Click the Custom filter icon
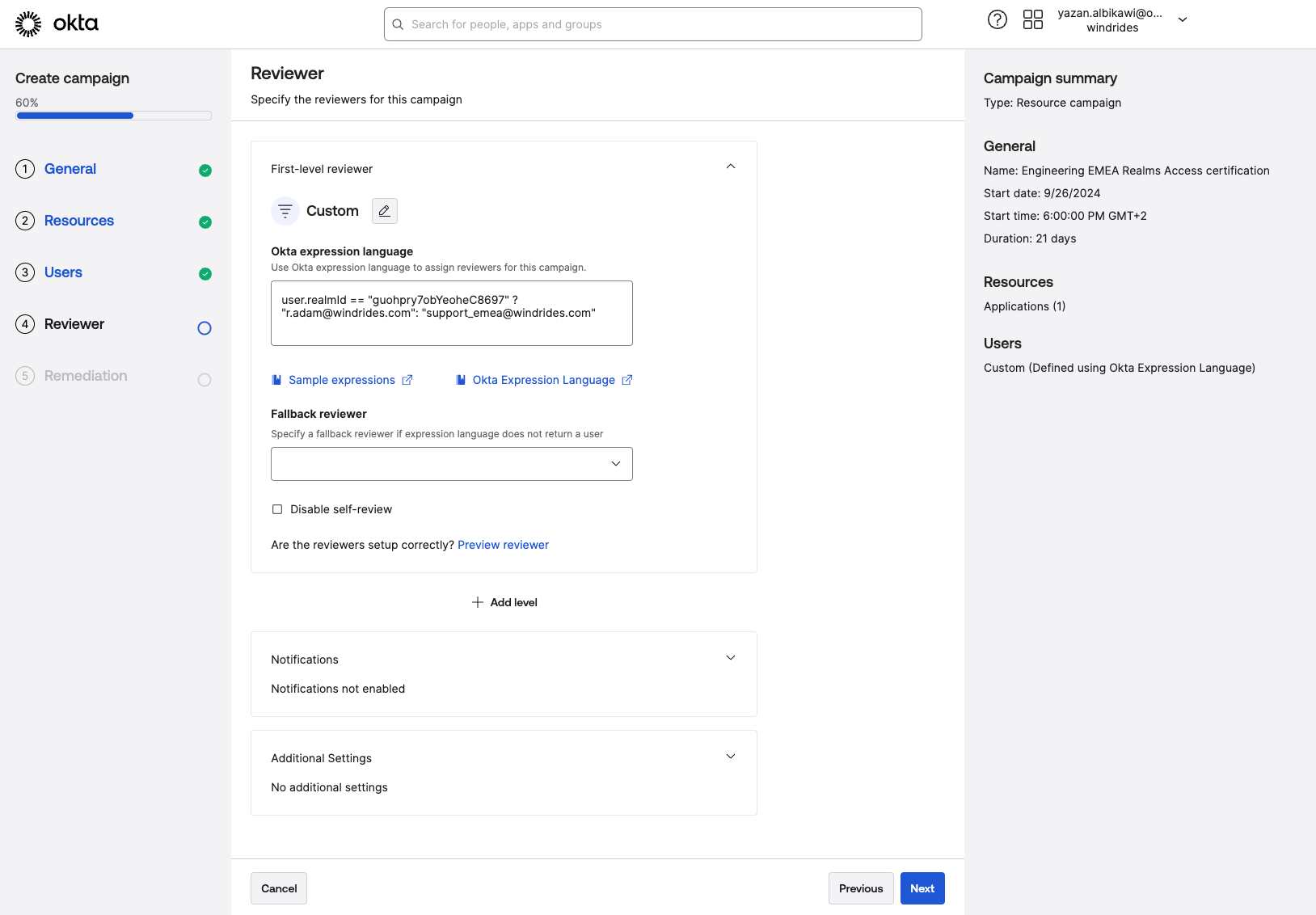 (285, 211)
